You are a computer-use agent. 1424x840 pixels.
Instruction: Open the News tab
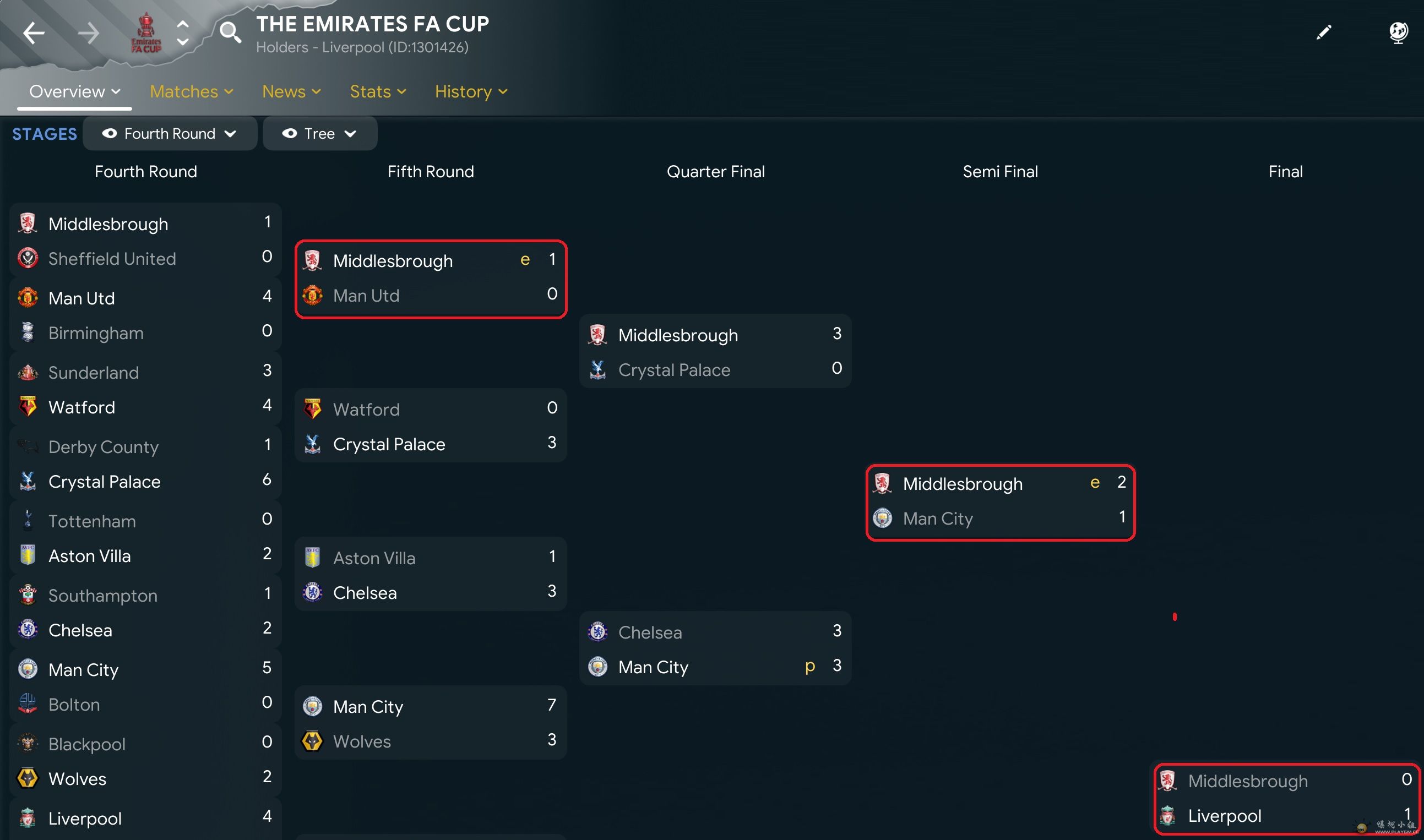(x=291, y=92)
